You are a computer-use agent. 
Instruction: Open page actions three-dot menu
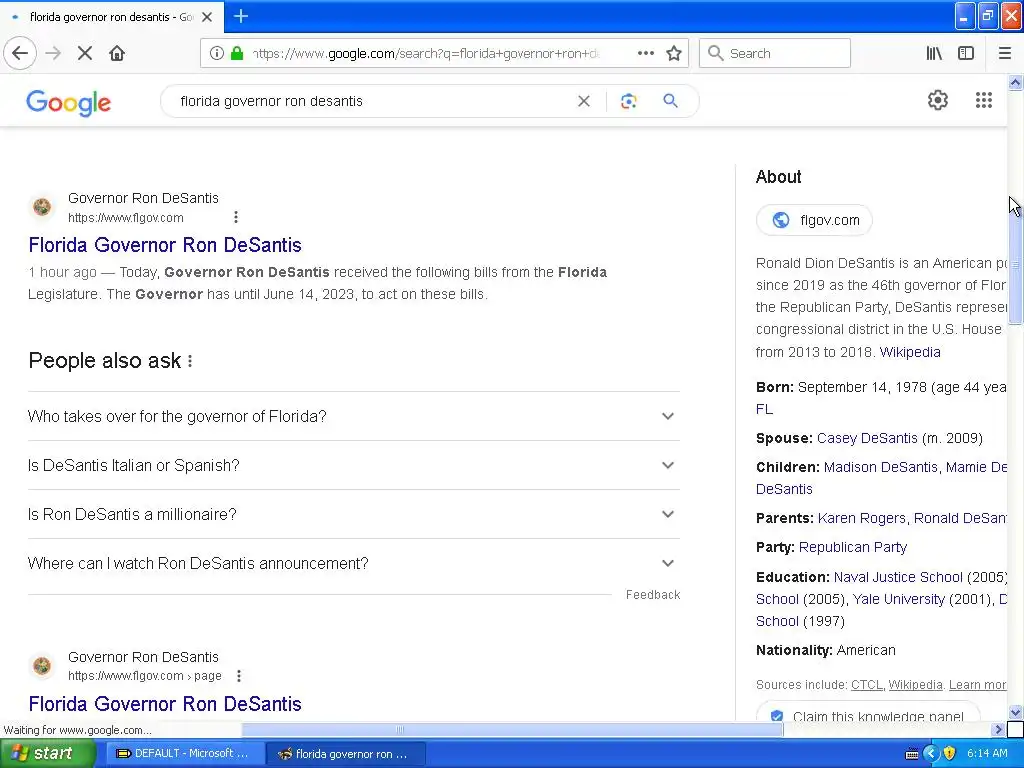[645, 54]
